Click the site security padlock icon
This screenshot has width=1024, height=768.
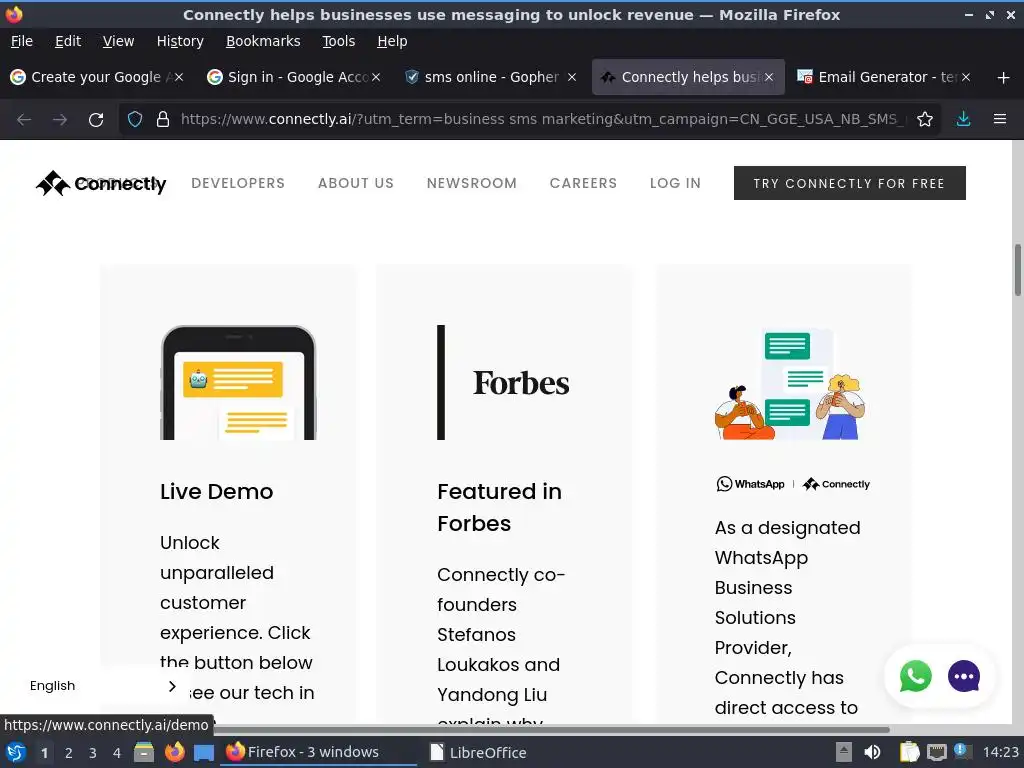[163, 120]
